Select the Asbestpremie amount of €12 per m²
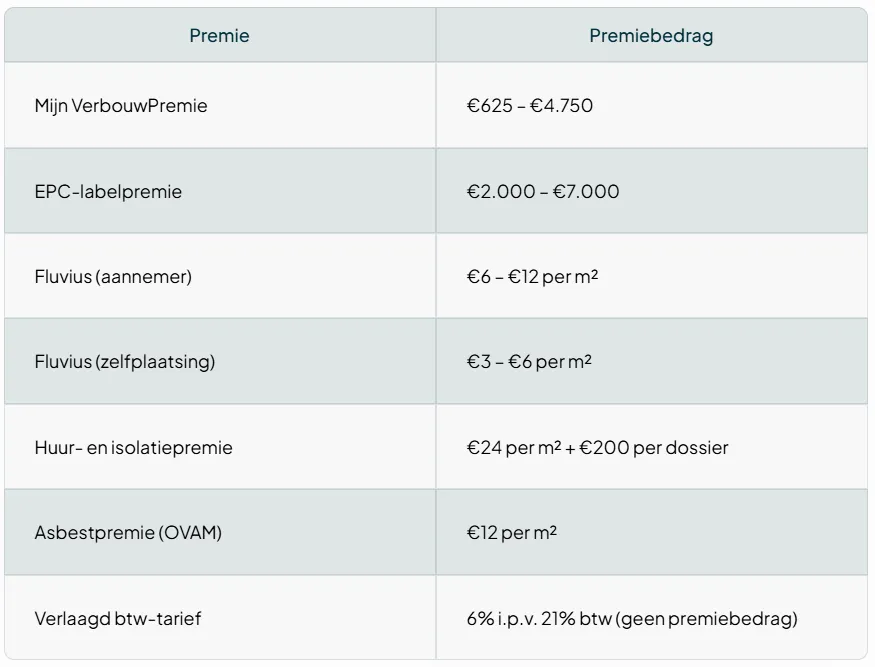This screenshot has height=667, width=875. point(511,533)
